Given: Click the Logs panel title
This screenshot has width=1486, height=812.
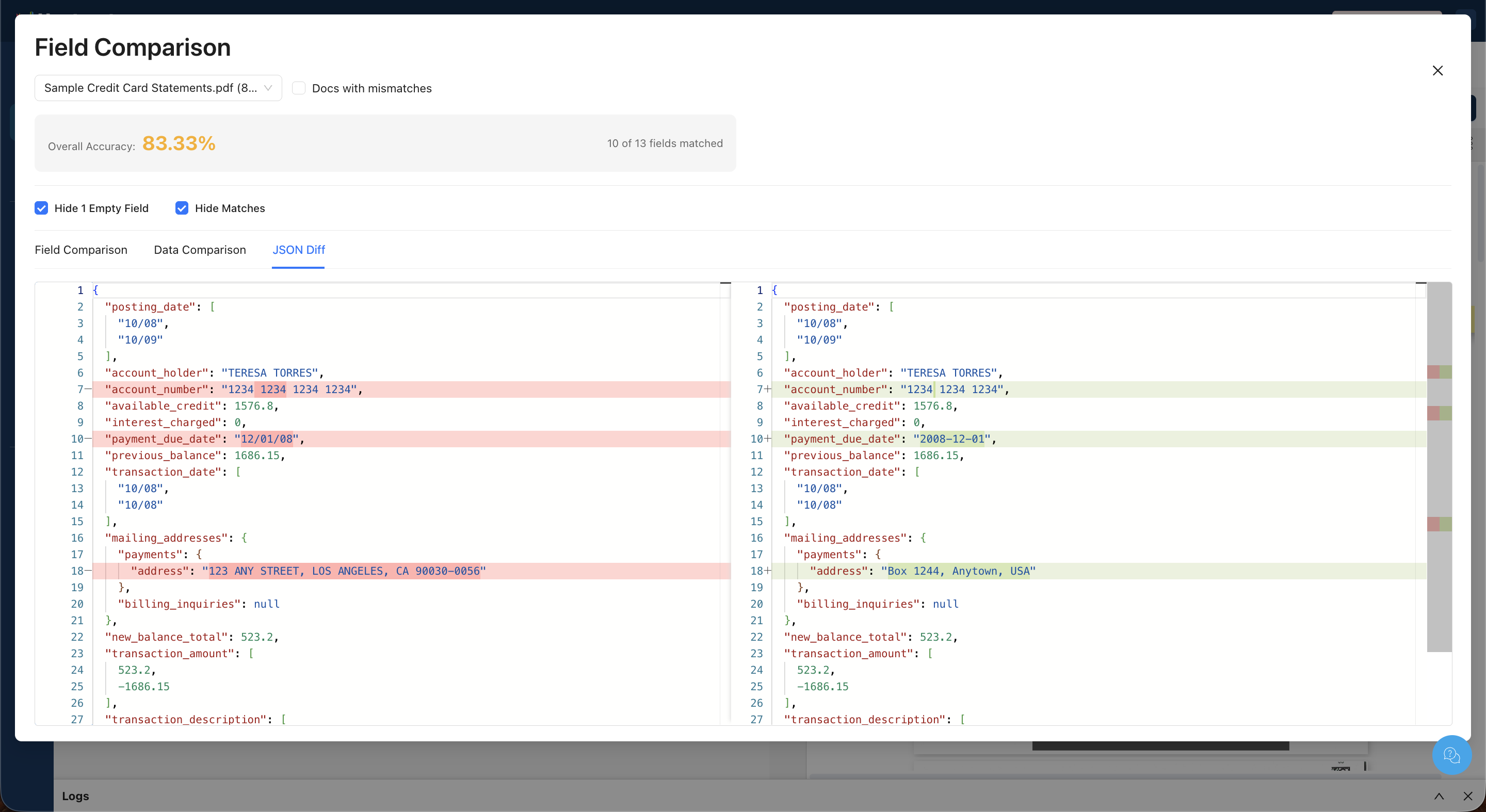Looking at the screenshot, I should pos(75,796).
